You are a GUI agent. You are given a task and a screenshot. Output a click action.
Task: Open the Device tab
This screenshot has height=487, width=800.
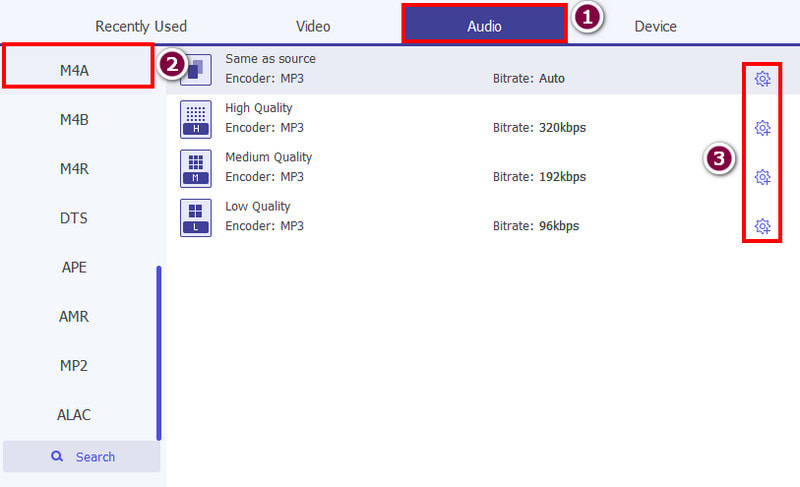[x=655, y=26]
